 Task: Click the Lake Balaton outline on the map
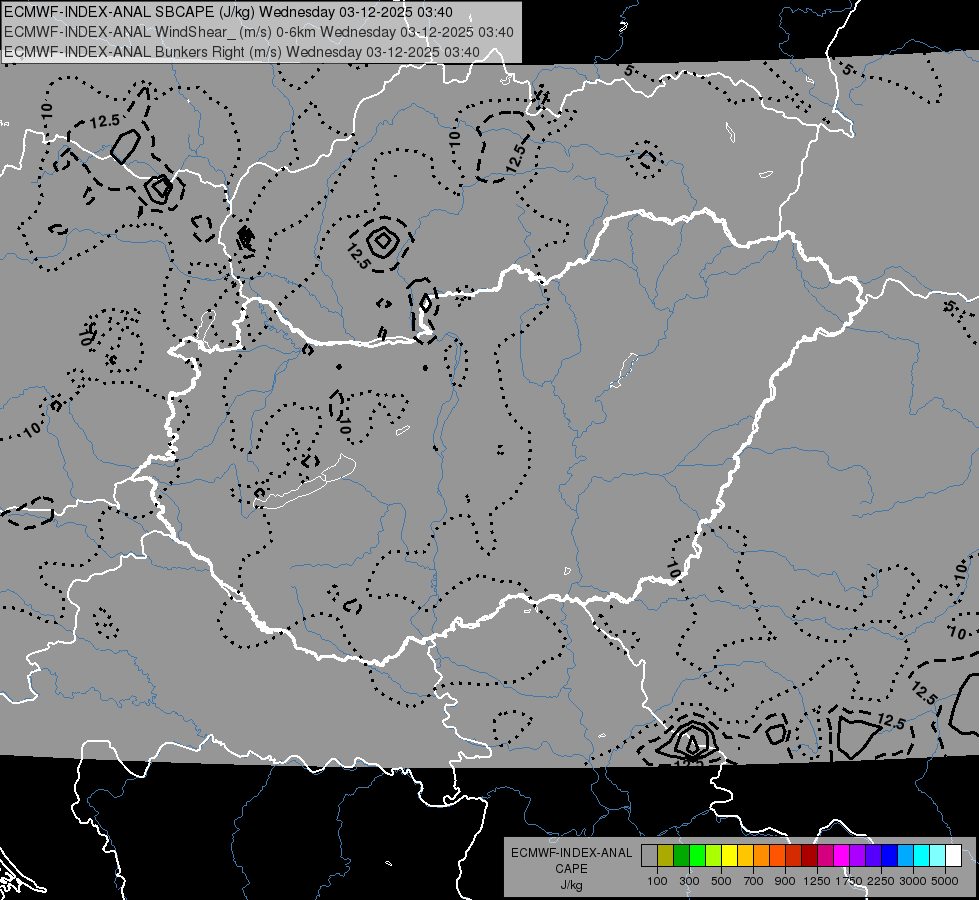coord(304,482)
